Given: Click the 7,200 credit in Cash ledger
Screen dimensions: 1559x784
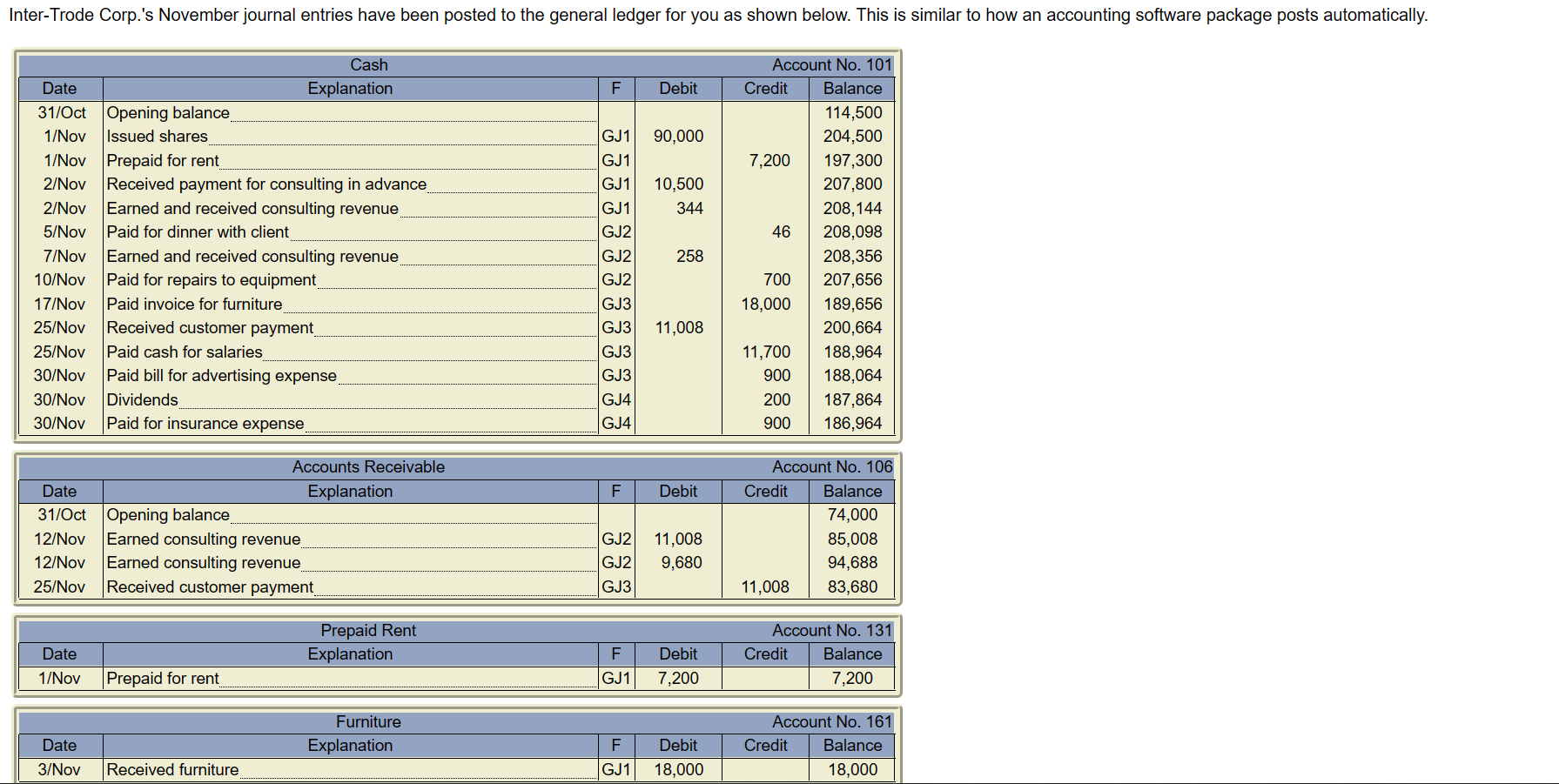Looking at the screenshot, I should [x=769, y=161].
